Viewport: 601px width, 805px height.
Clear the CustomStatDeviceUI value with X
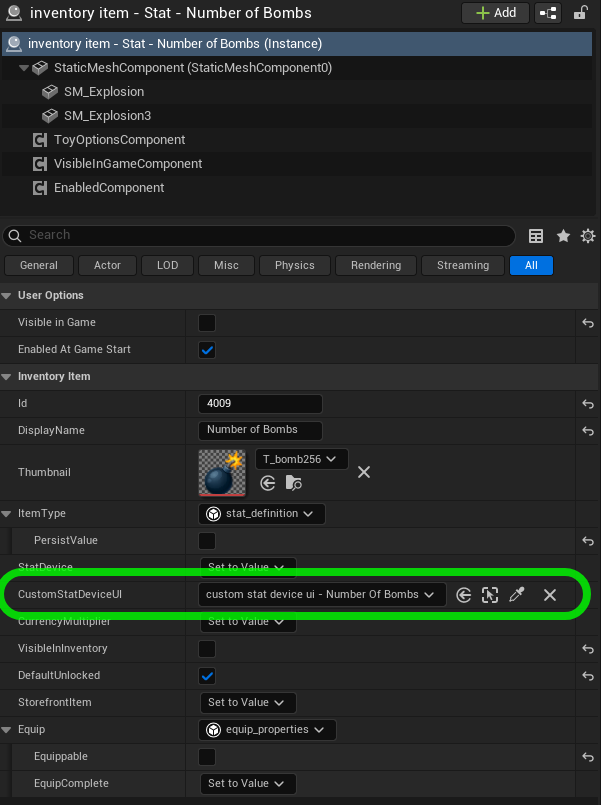[549, 595]
